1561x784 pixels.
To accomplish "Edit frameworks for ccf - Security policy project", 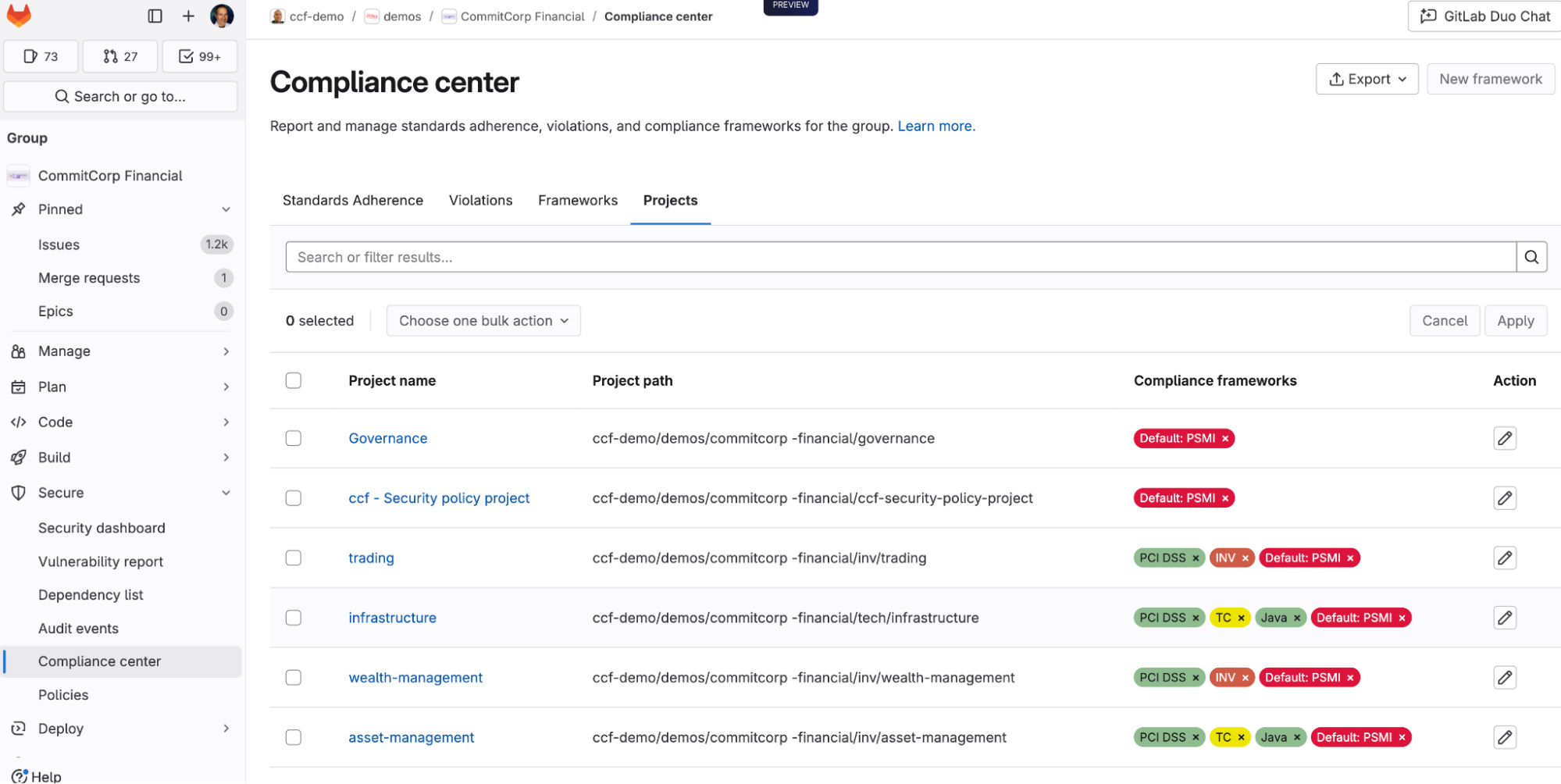I will click(1504, 498).
